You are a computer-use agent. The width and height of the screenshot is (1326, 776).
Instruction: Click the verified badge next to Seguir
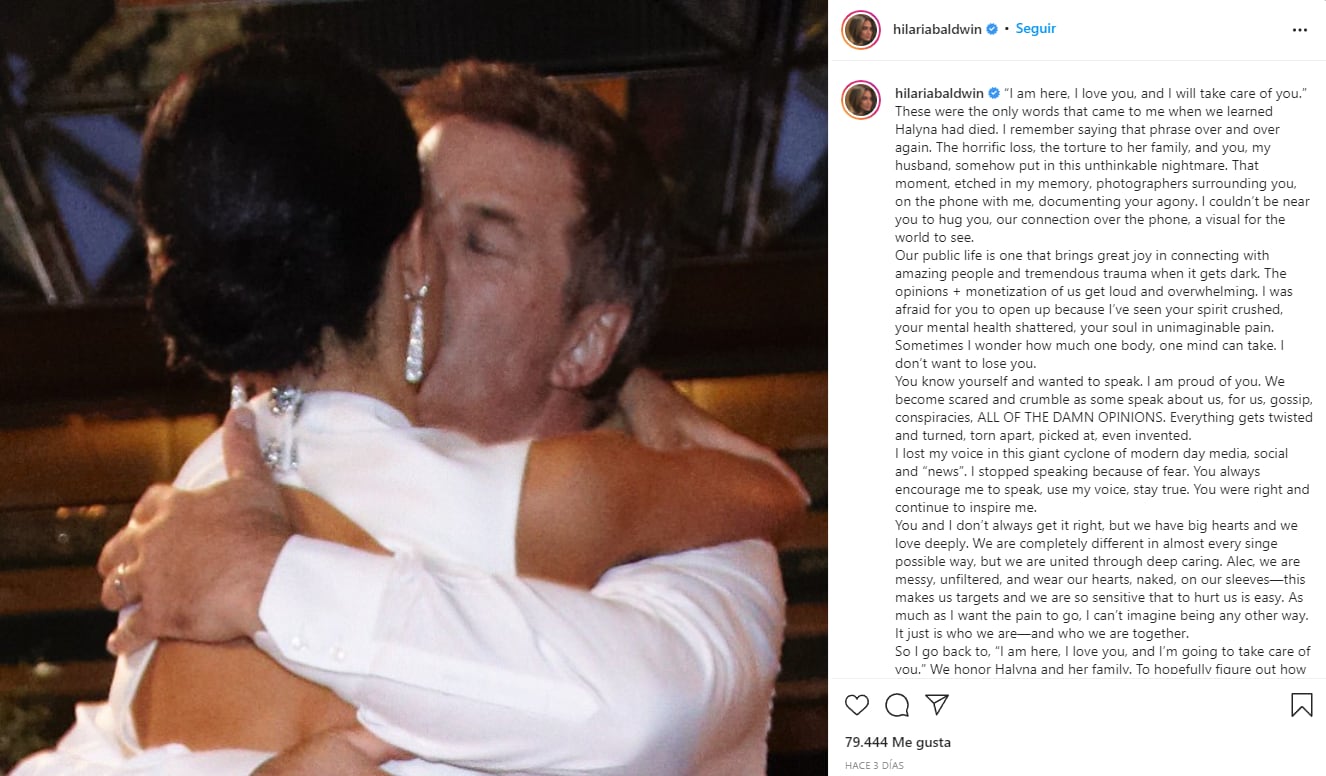(992, 29)
